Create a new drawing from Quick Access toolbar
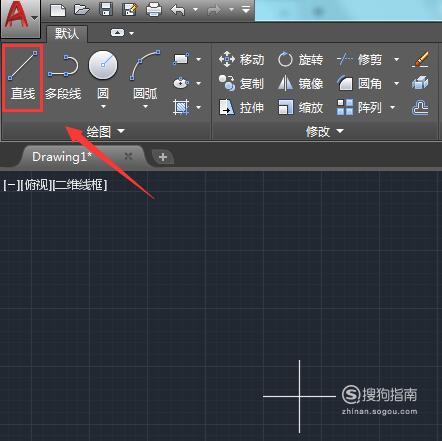The width and height of the screenshot is (442, 441). click(58, 10)
